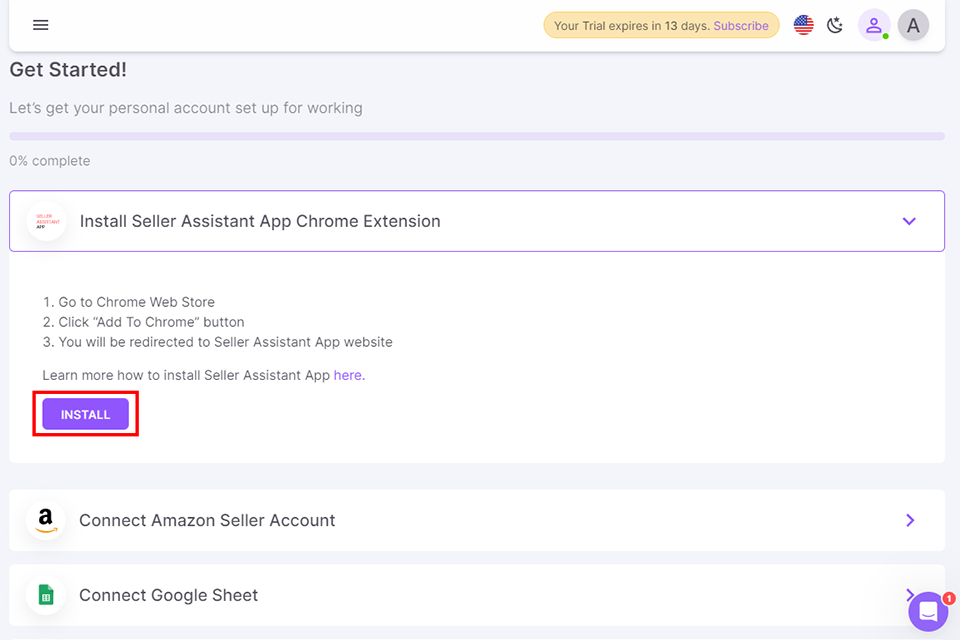The height and width of the screenshot is (640, 960).
Task: Click the Google Sheets icon
Action: point(46,595)
